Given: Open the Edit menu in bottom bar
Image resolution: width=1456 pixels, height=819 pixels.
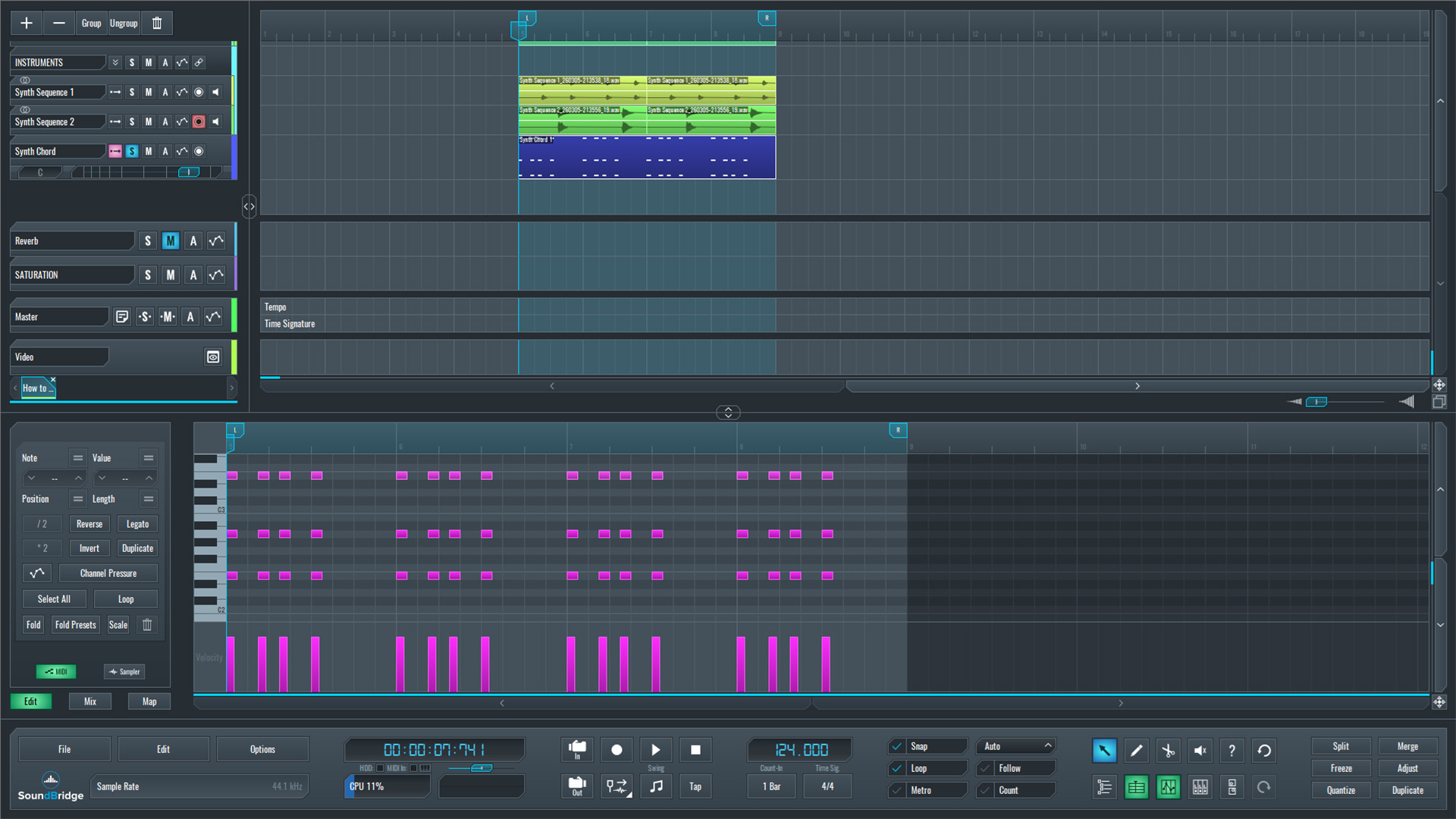Looking at the screenshot, I should coord(163,749).
